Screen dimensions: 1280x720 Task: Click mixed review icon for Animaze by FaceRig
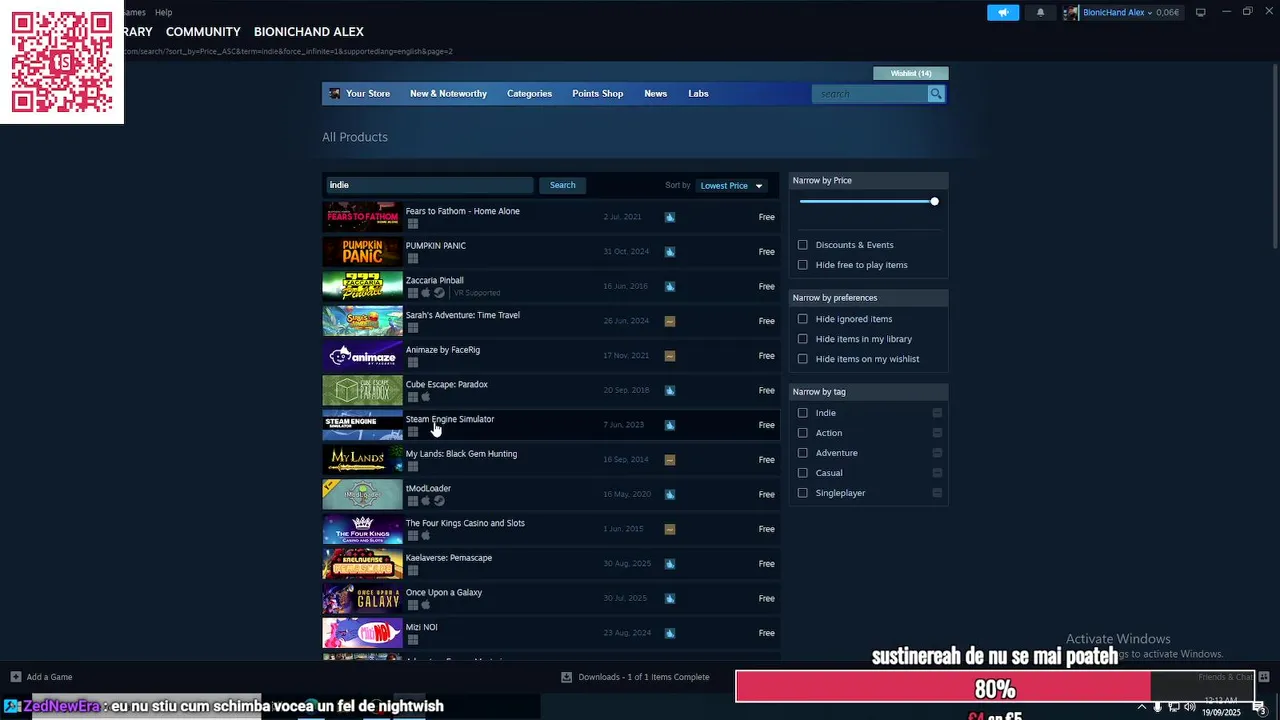coord(670,356)
